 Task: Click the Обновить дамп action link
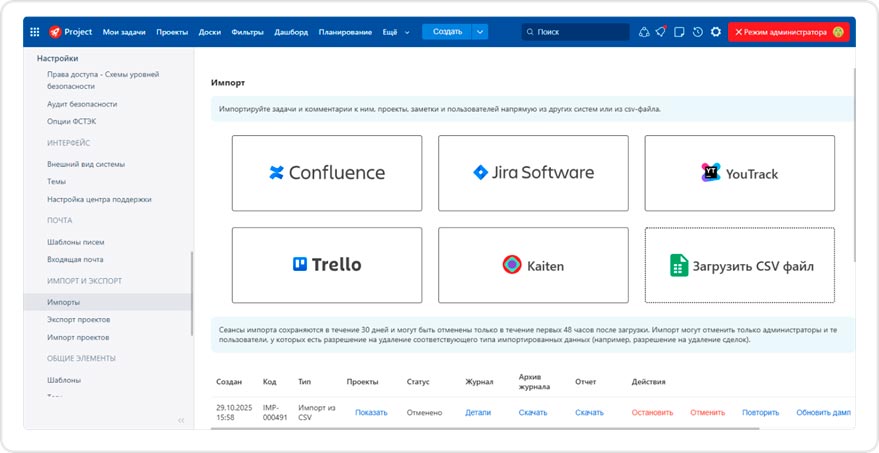tap(824, 413)
